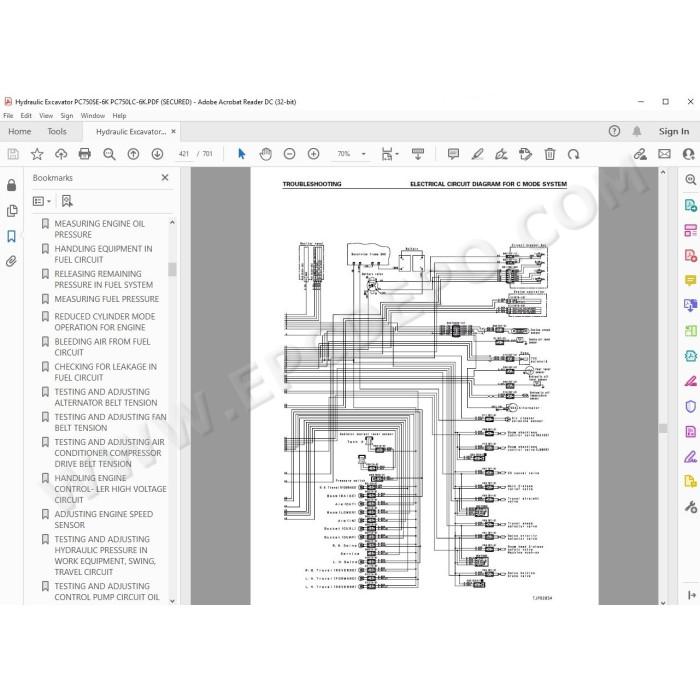Image resolution: width=700 pixels, height=700 pixels.
Task: Open the Sign menu
Action: 67,116
